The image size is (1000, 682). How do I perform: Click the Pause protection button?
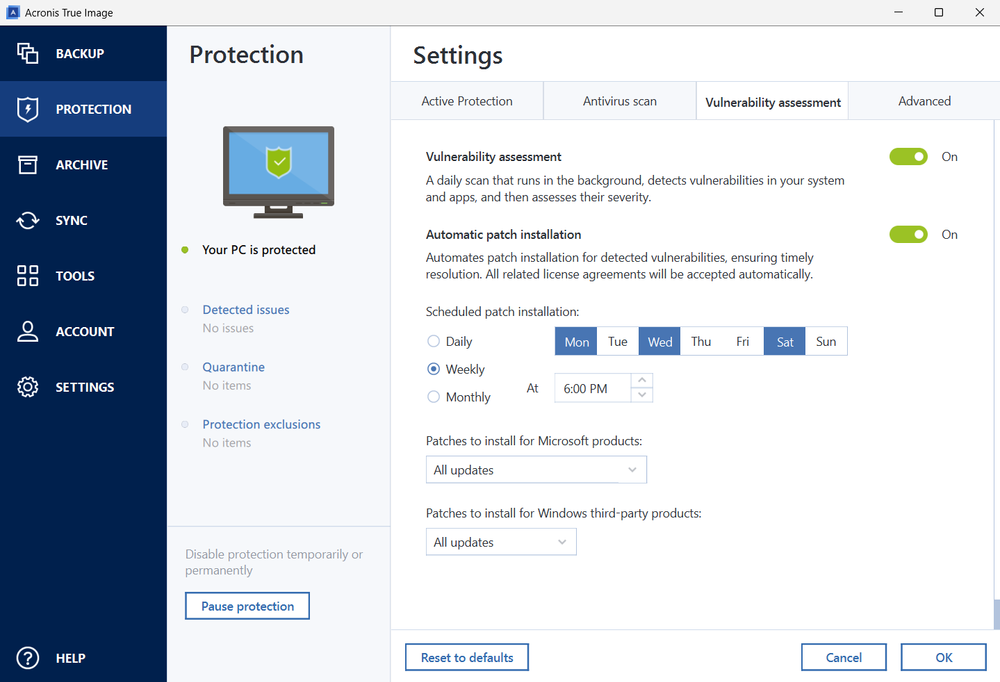[x=247, y=606]
